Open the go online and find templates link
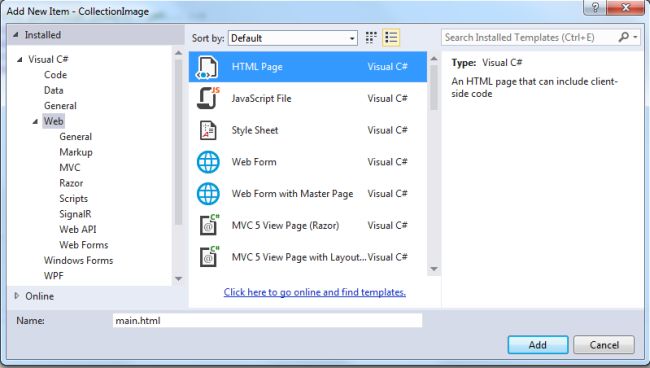This screenshot has height=368, width=650. 315,292
